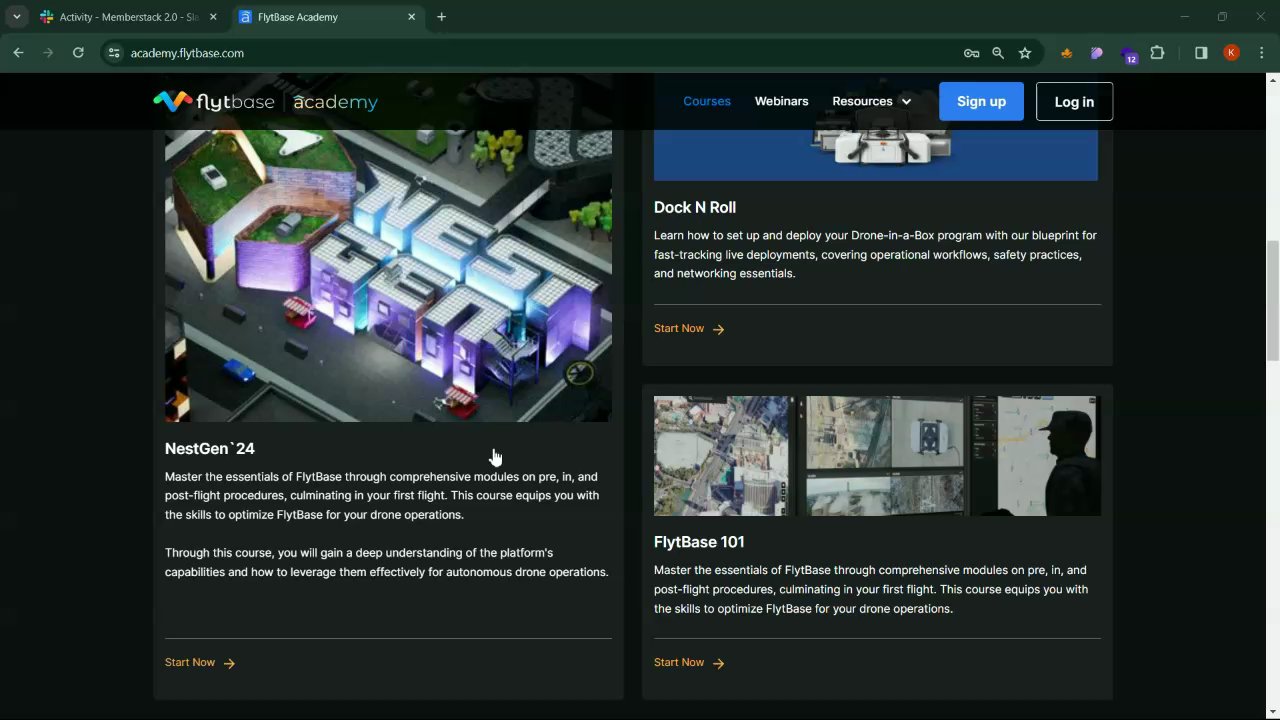Switch to the Activity - Memberstack 2.0 Slack tab
This screenshot has width=1280, height=720.
[x=127, y=17]
